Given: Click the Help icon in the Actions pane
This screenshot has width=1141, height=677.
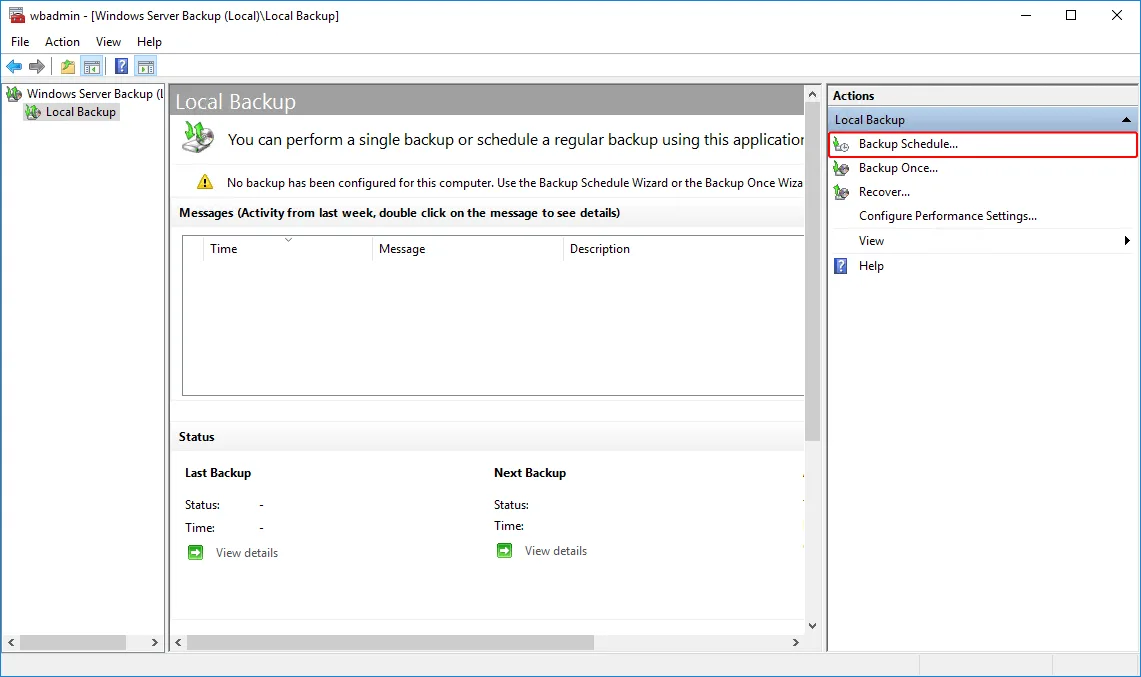Looking at the screenshot, I should [840, 265].
